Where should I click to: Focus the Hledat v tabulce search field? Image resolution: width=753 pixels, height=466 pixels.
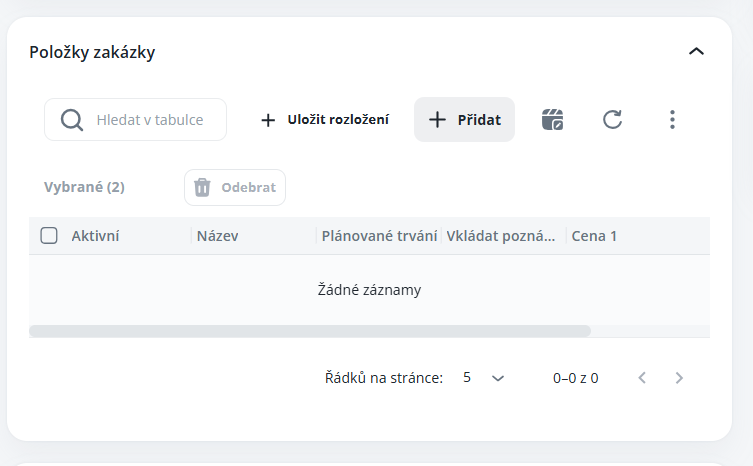pos(150,120)
